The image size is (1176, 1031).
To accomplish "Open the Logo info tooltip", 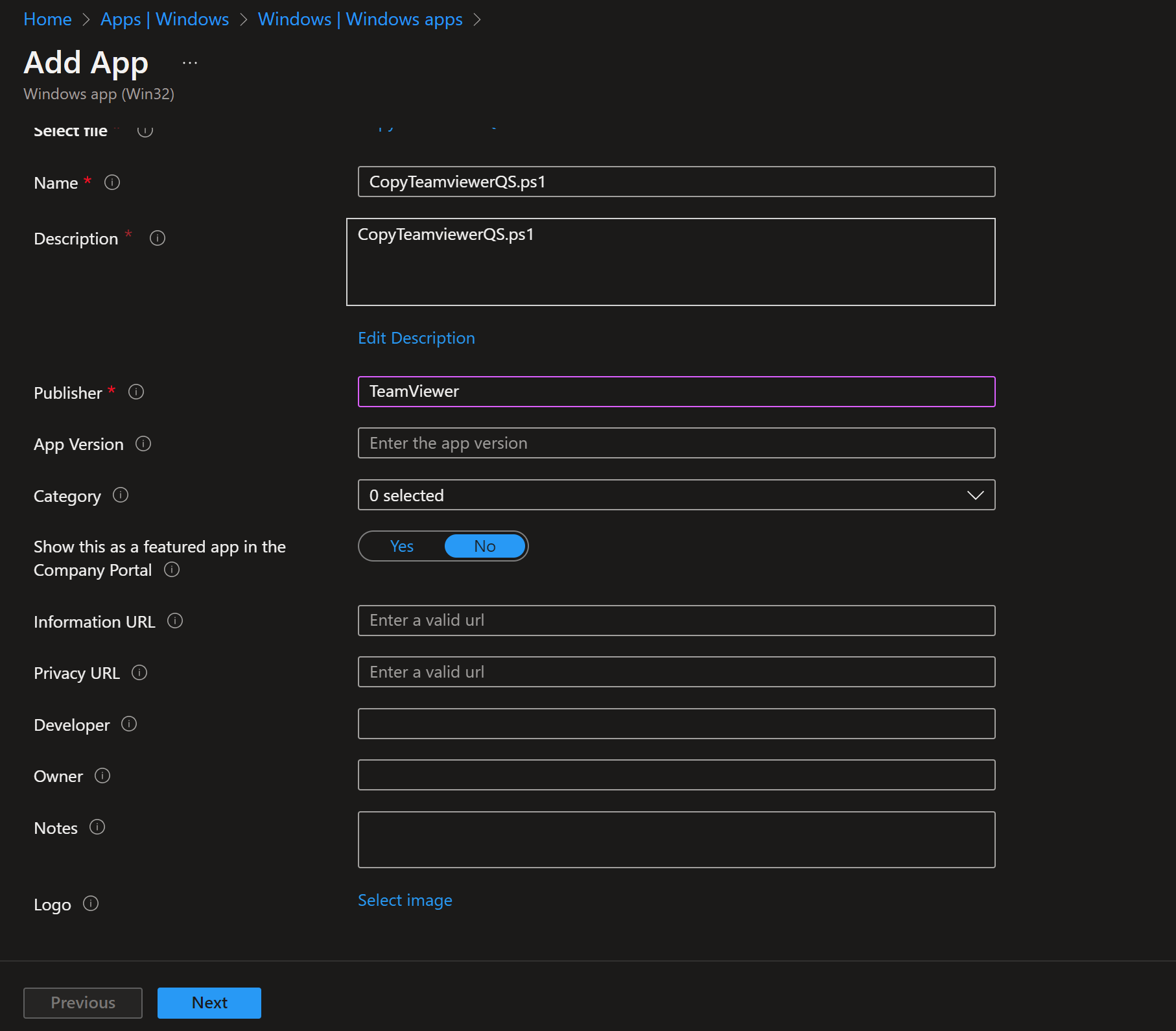I will [91, 904].
